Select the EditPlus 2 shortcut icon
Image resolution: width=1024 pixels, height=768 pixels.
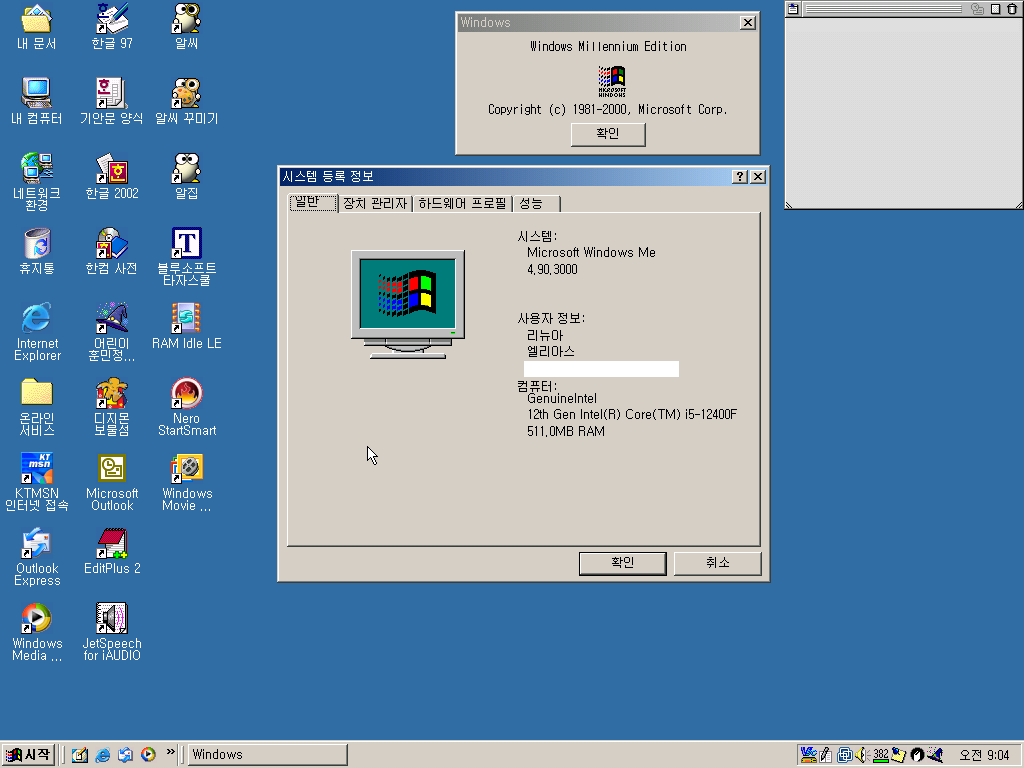[x=112, y=544]
